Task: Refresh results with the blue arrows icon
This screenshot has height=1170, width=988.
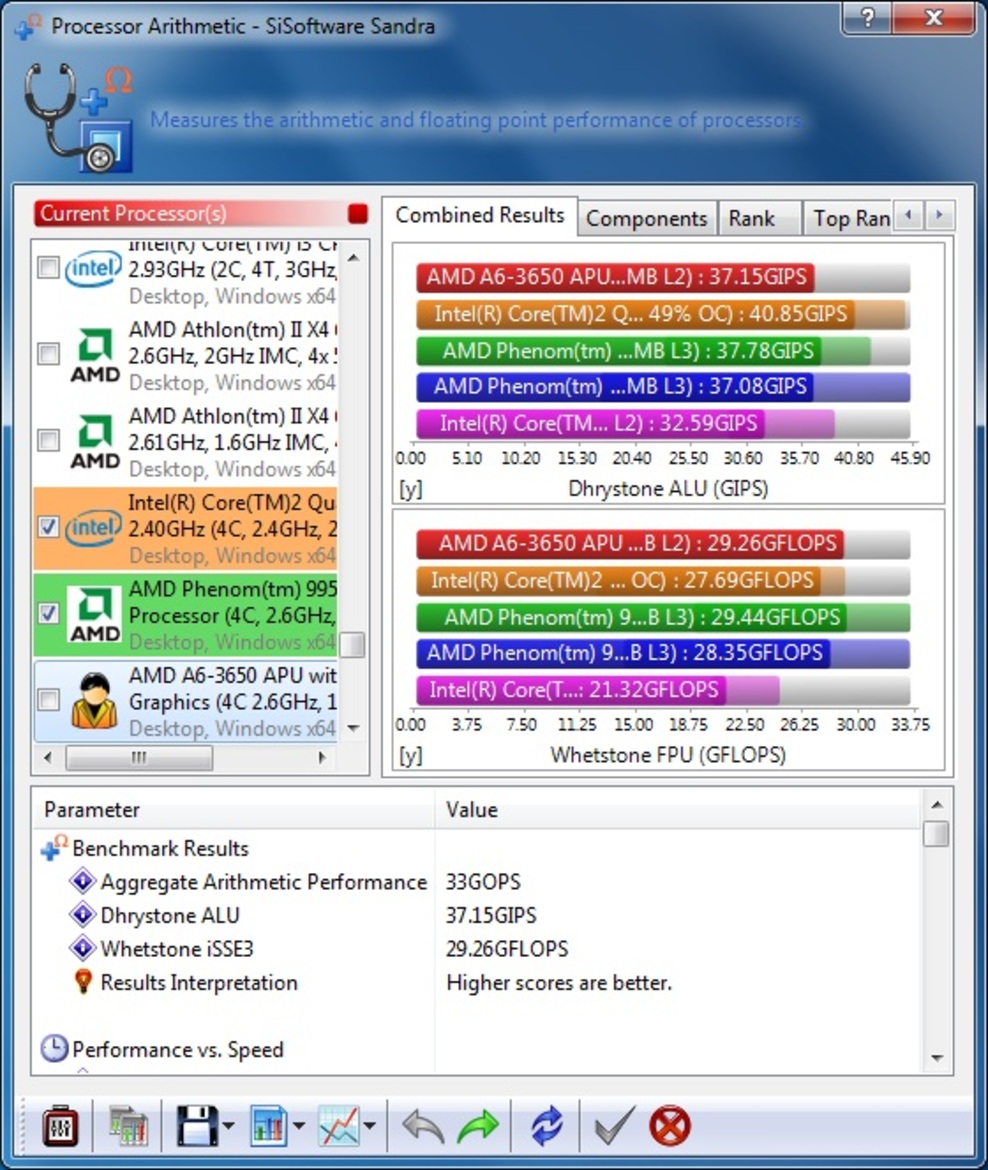Action: pos(547,1126)
